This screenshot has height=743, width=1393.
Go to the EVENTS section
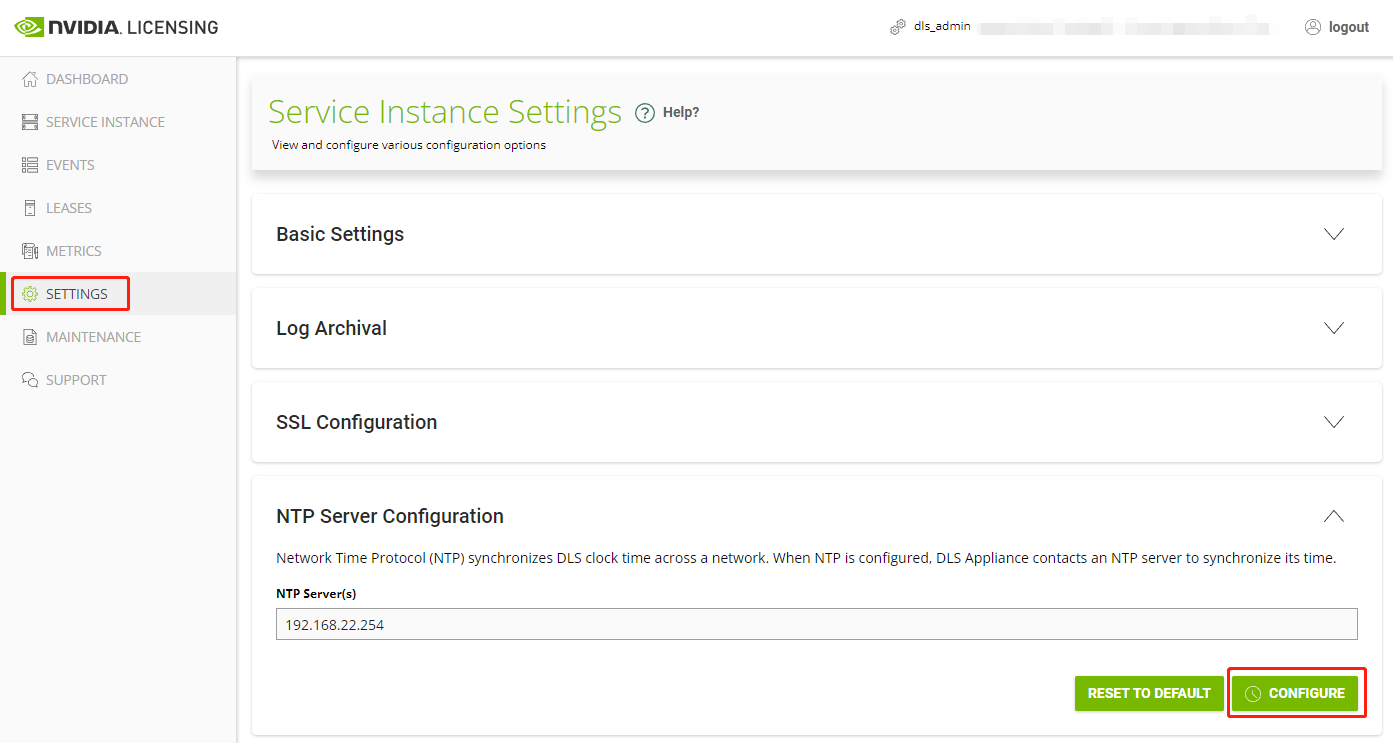pyautogui.click(x=70, y=165)
